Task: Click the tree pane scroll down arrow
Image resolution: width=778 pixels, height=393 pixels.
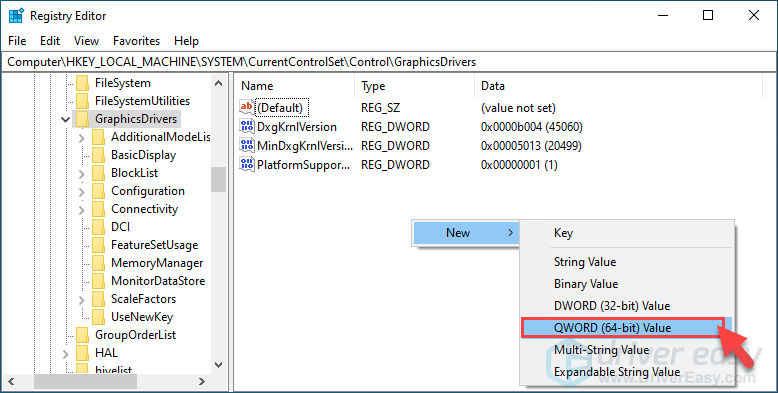Action: [218, 365]
